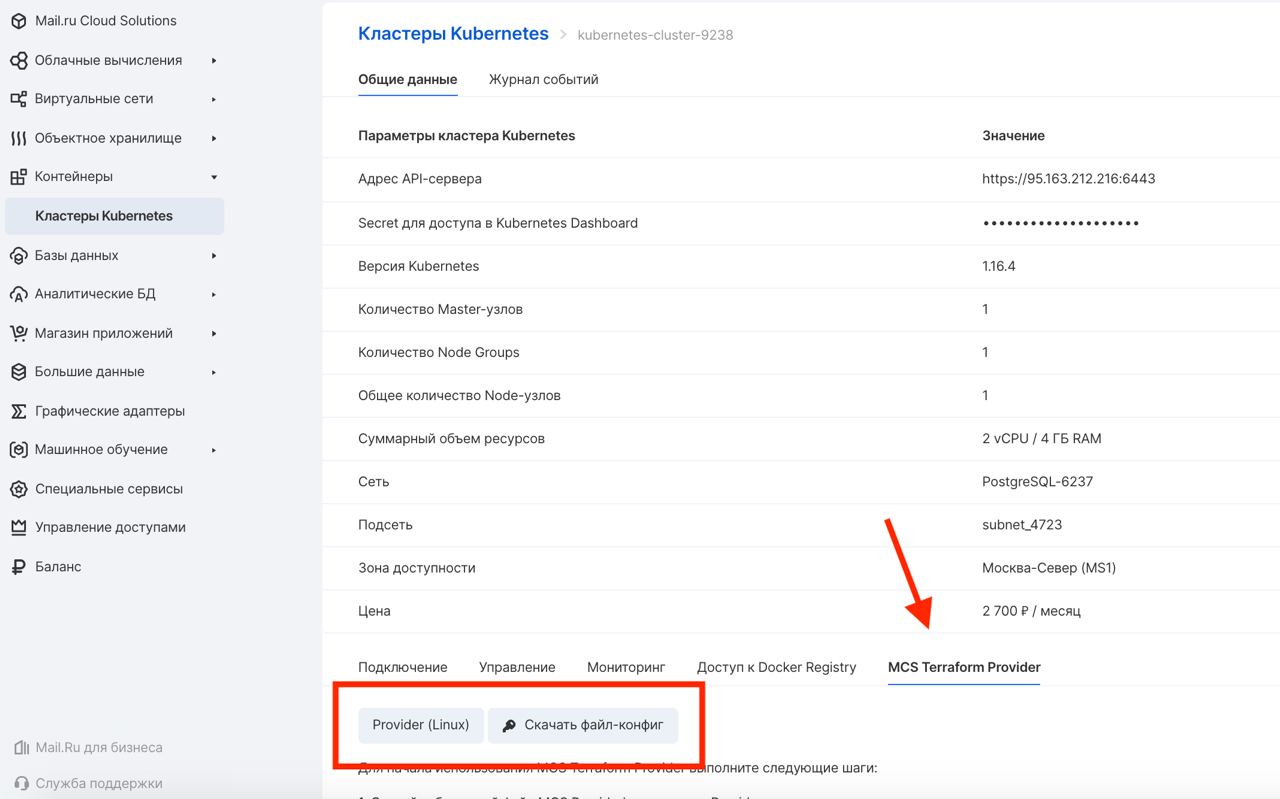This screenshot has width=1280, height=799.
Task: Click the network value PostgreSQL-6237
Action: pyautogui.click(x=1038, y=481)
